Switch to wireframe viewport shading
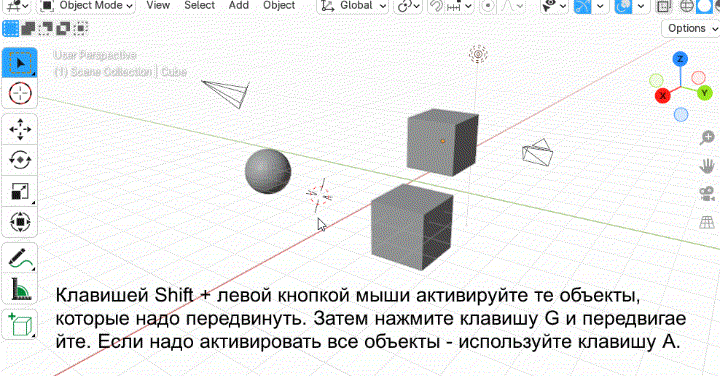The width and height of the screenshot is (720, 376). coord(686,6)
